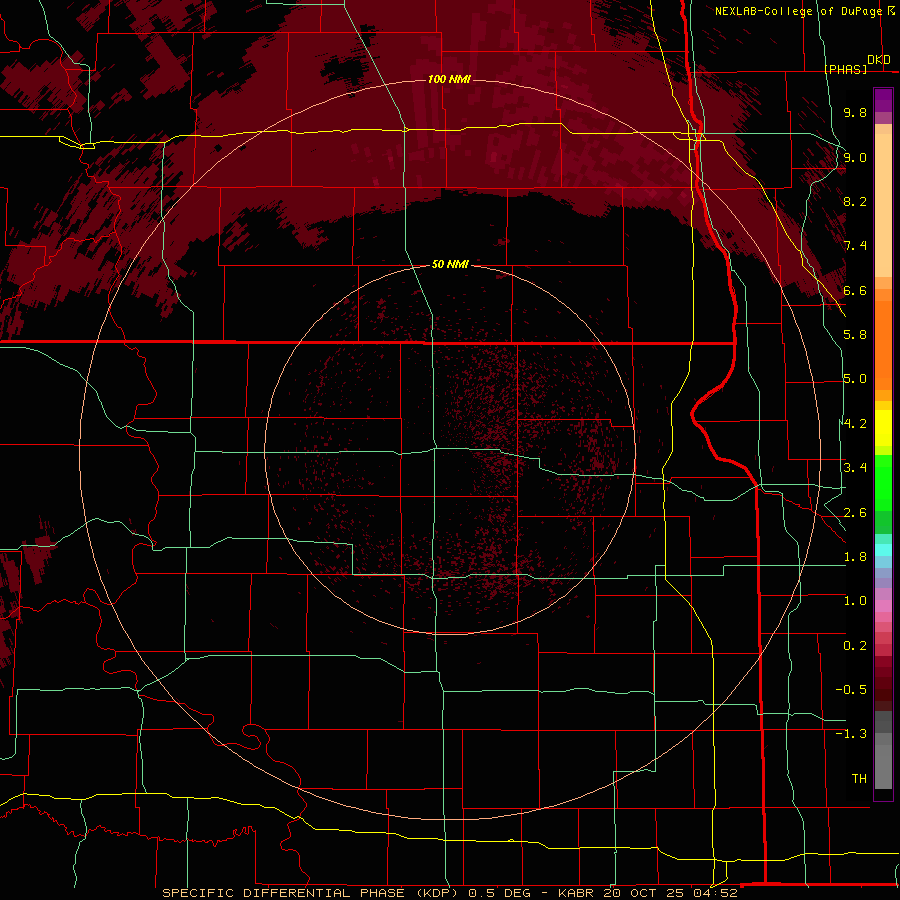Click the 2.6 scale label

(x=855, y=513)
